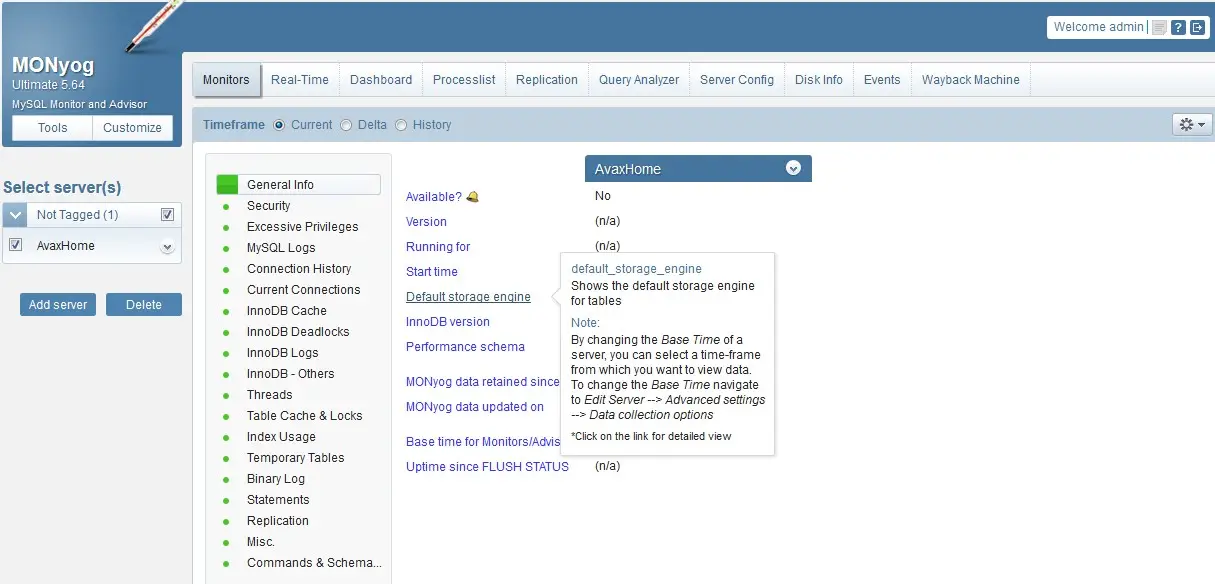1215x584 pixels.
Task: Click the MONyog data updated on link
Action: point(475,407)
